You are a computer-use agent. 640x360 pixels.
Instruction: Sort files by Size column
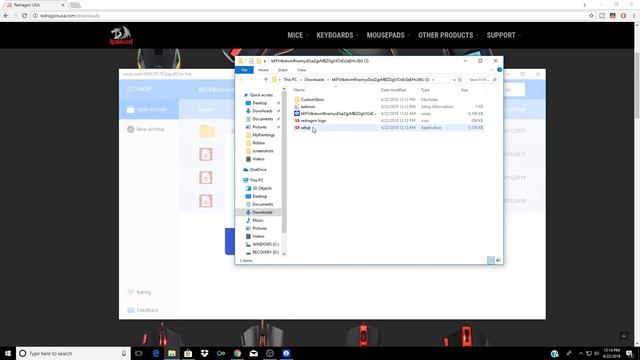point(464,90)
